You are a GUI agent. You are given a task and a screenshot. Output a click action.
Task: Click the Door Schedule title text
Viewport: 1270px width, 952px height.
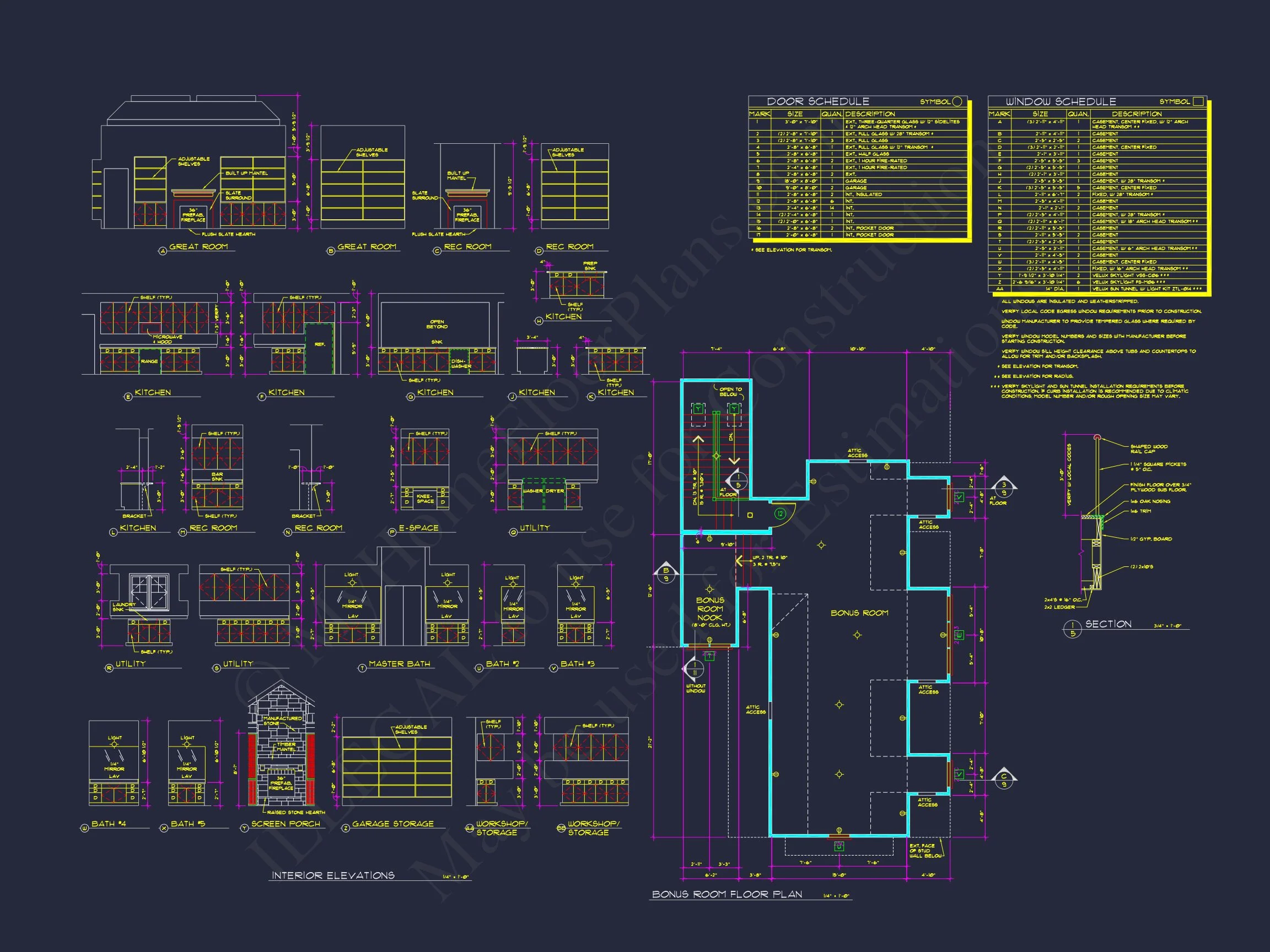click(x=818, y=101)
